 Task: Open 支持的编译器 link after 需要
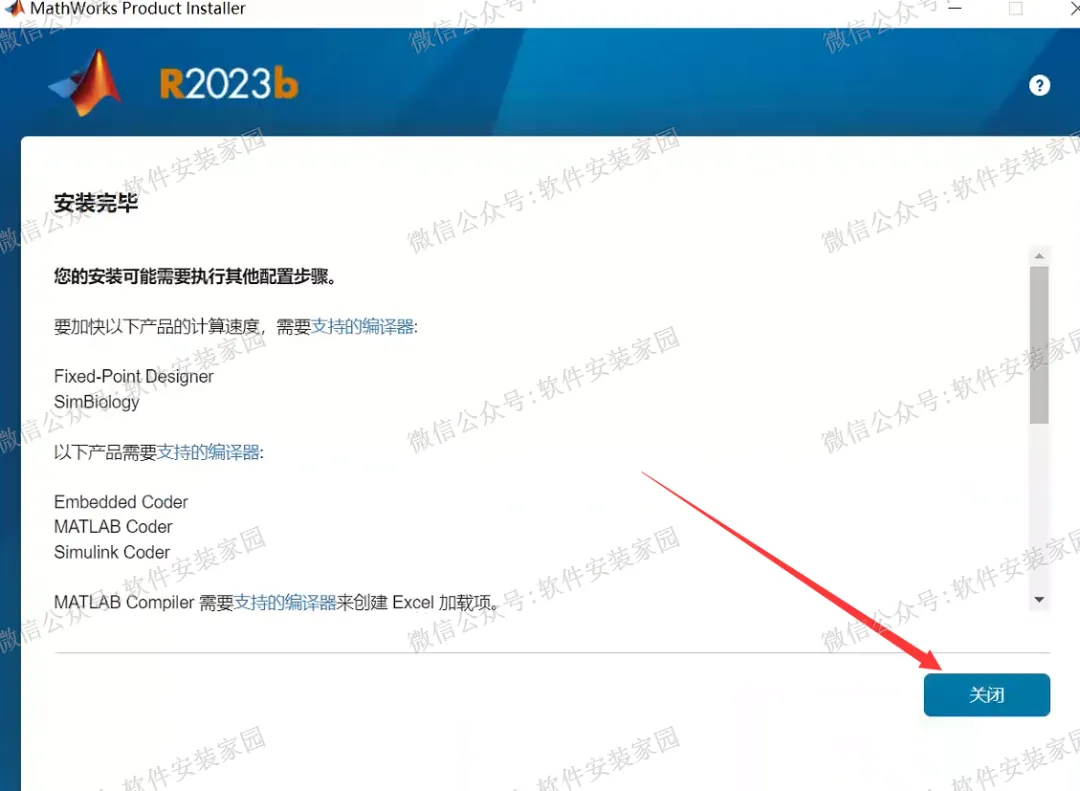click(362, 326)
